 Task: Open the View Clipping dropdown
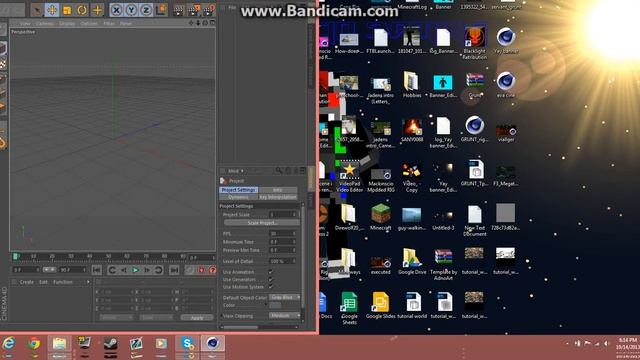point(285,316)
